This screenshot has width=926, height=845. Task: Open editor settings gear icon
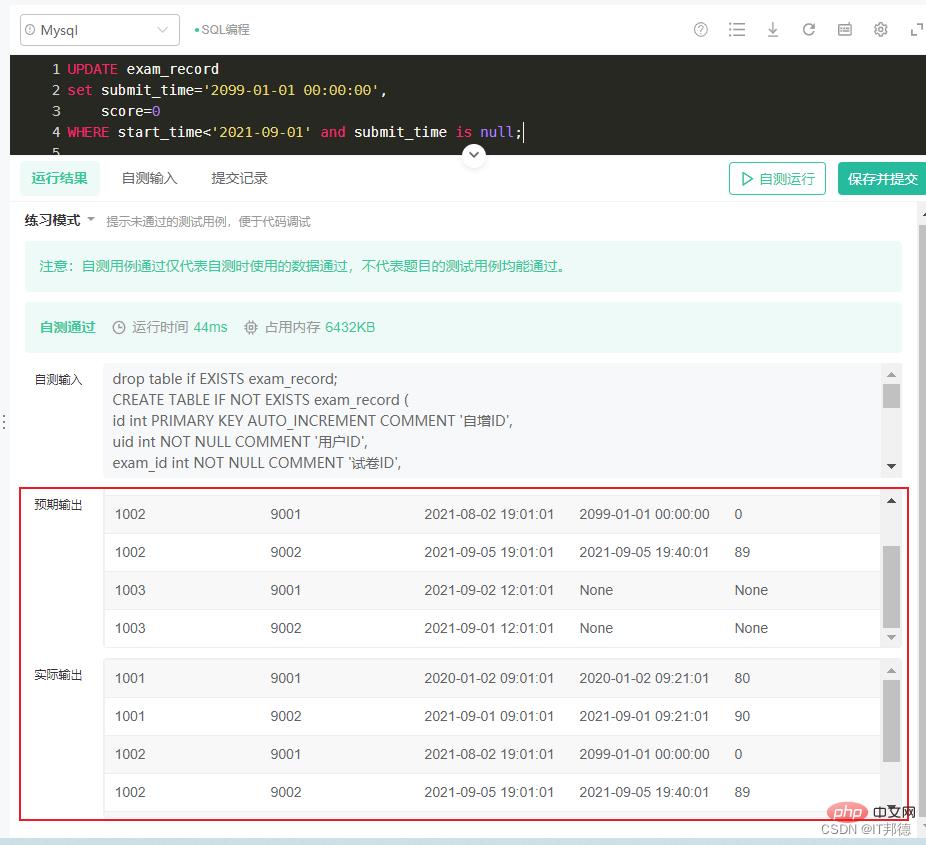(881, 30)
